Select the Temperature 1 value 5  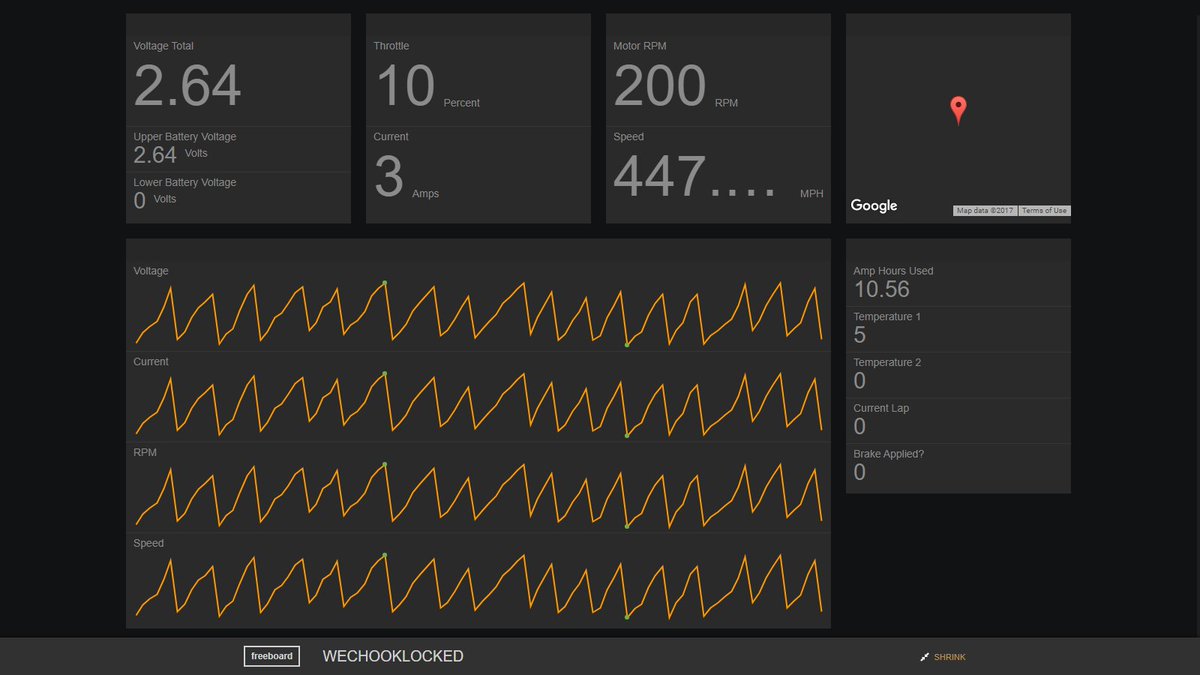[x=860, y=336]
